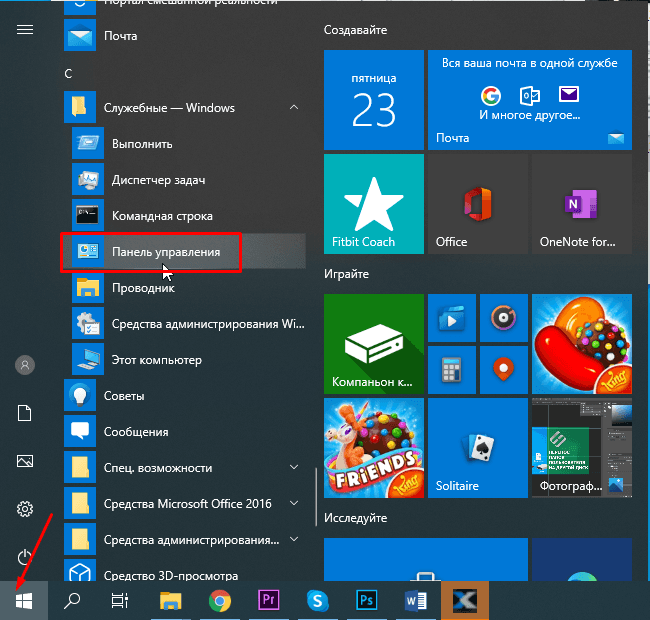Click the calendar tile showing пятница 23
This screenshot has width=650, height=620.
coord(372,100)
